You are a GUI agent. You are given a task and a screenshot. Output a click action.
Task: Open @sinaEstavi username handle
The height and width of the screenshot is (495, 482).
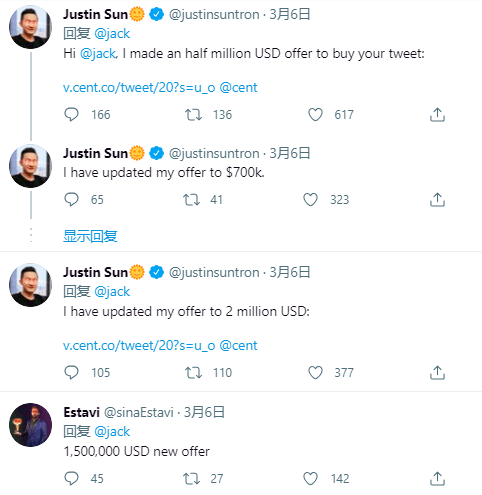139,412
